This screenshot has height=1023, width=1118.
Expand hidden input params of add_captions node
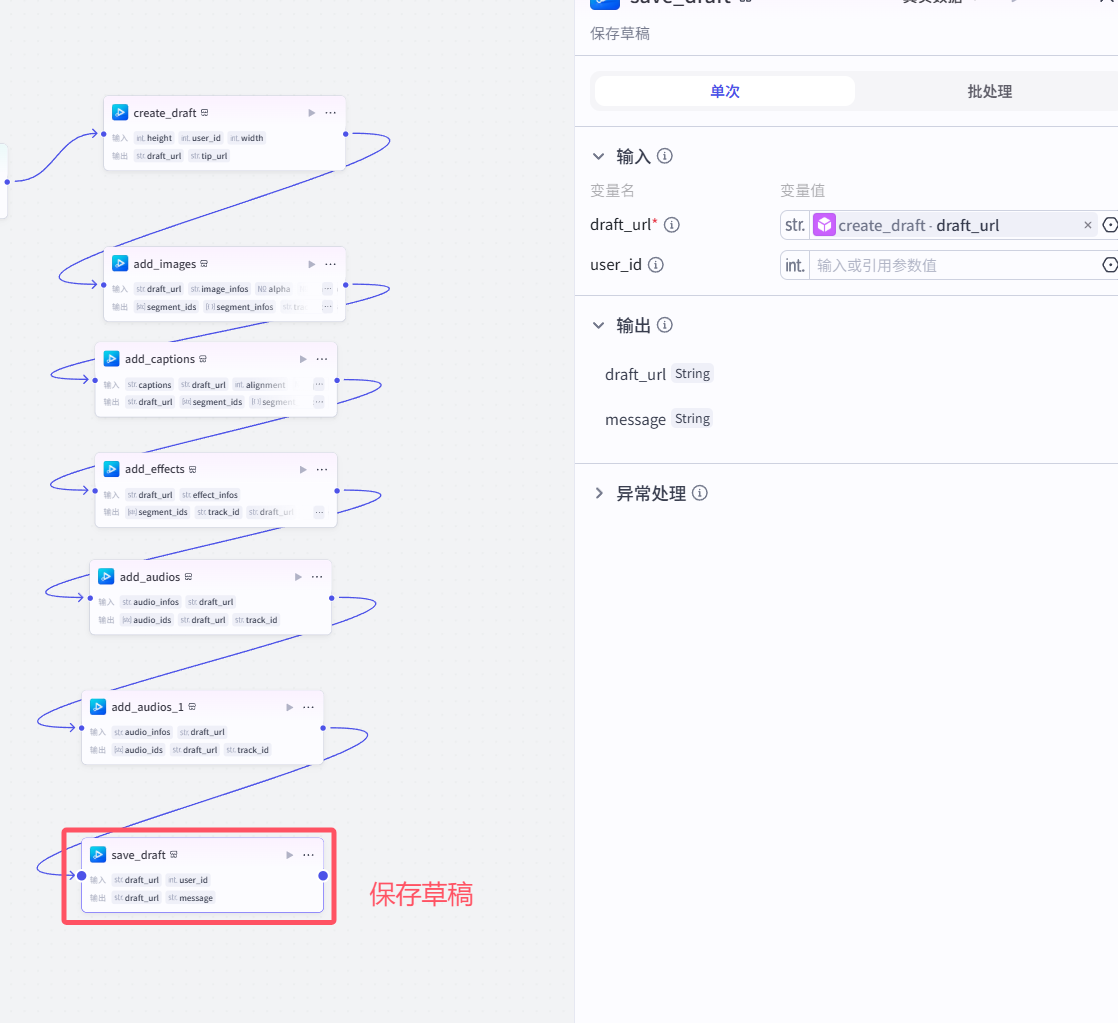click(x=319, y=384)
